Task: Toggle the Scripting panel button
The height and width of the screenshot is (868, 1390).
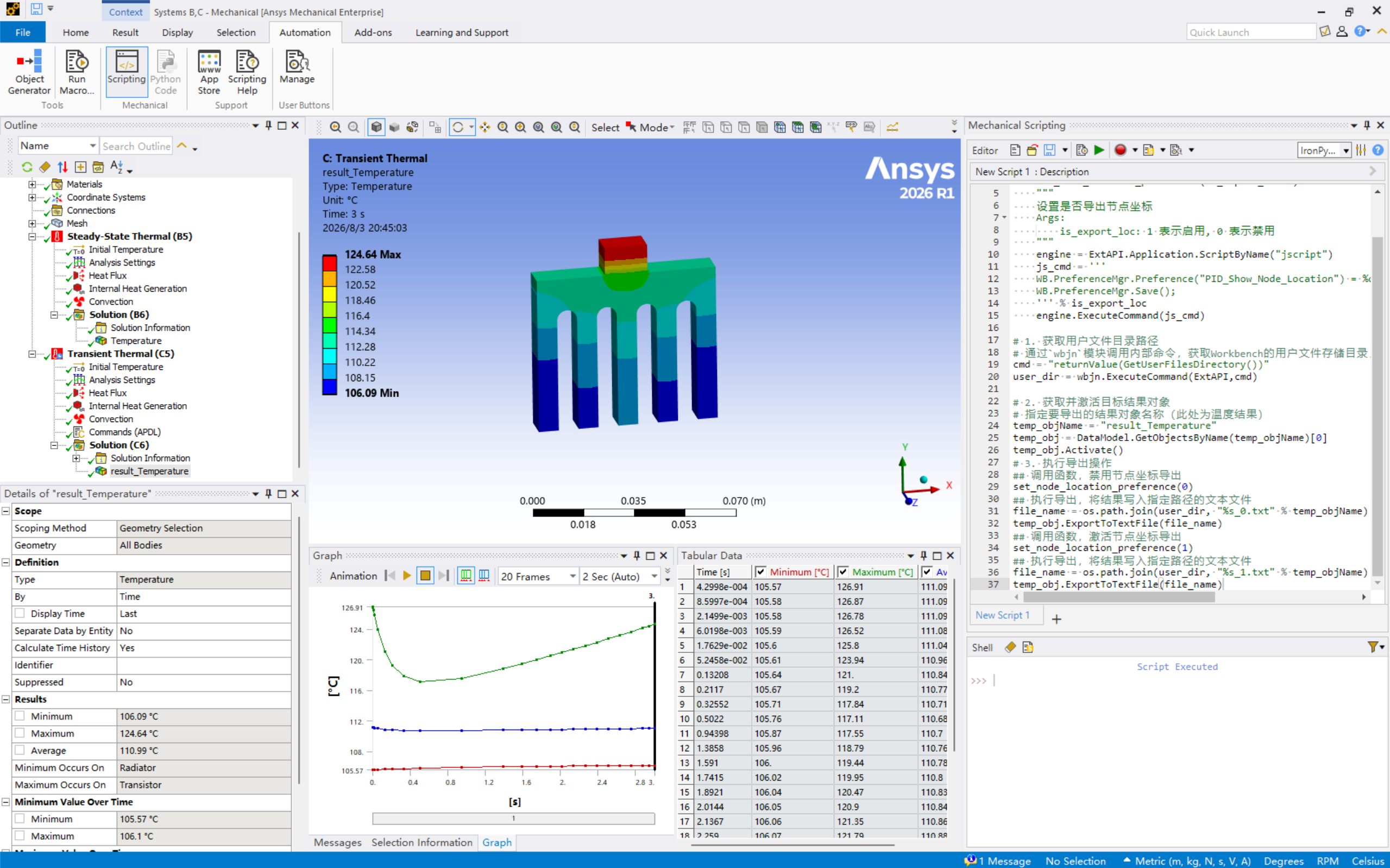Action: click(127, 72)
